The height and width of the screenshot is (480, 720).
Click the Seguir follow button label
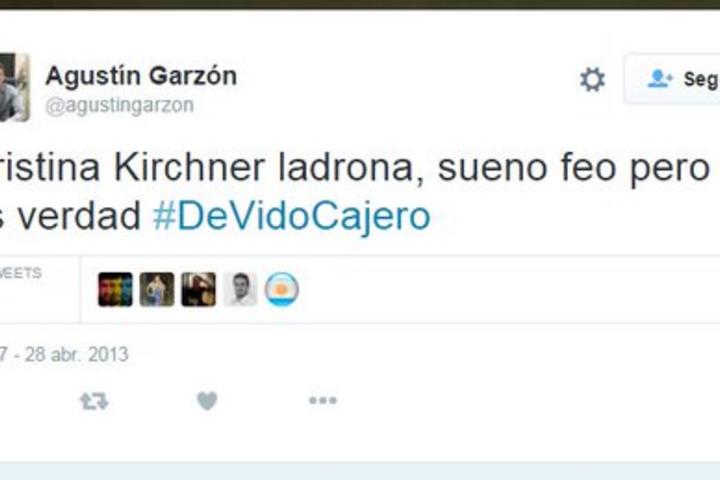(x=701, y=79)
